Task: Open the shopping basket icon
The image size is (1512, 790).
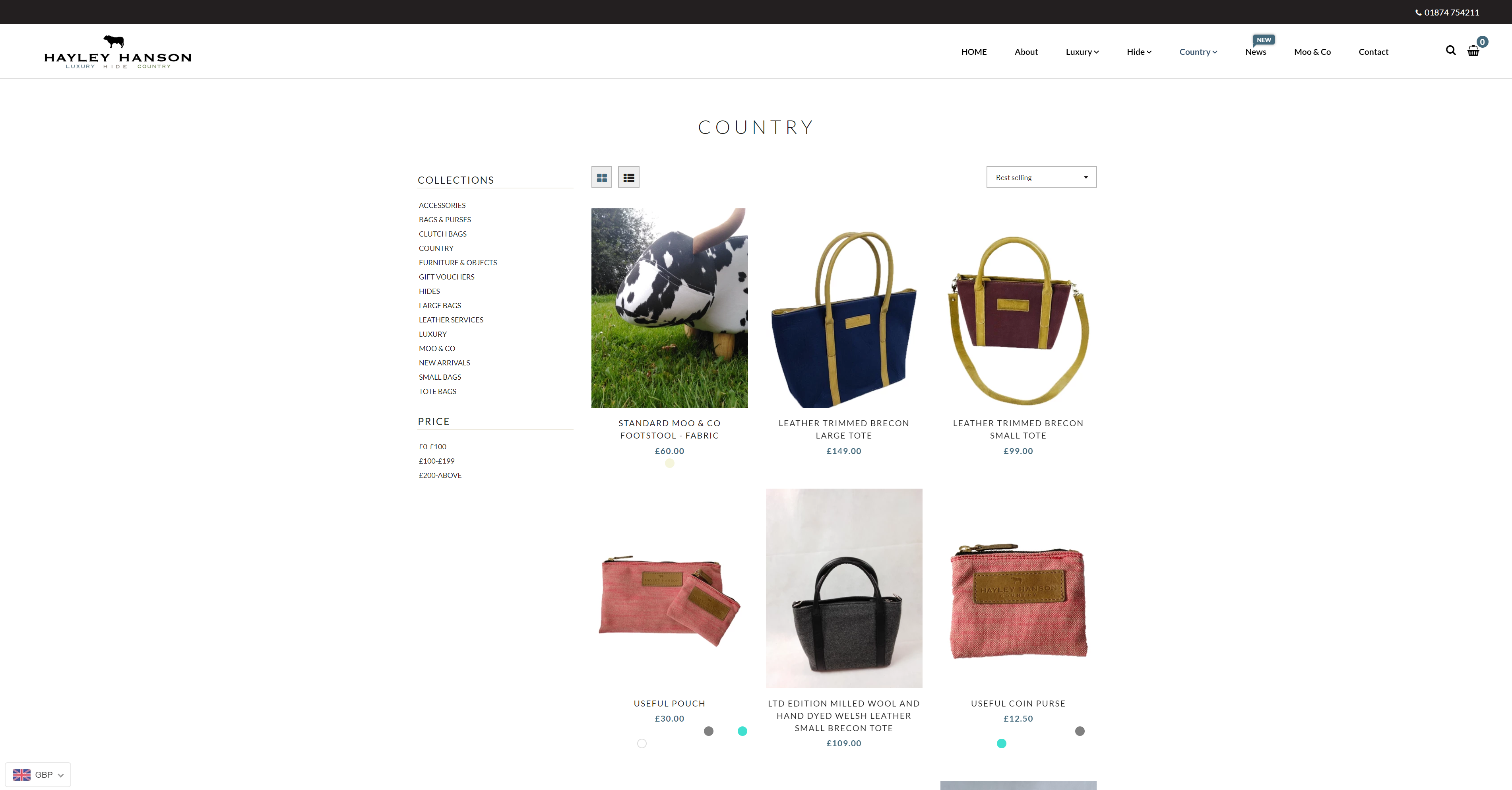Action: 1473,51
